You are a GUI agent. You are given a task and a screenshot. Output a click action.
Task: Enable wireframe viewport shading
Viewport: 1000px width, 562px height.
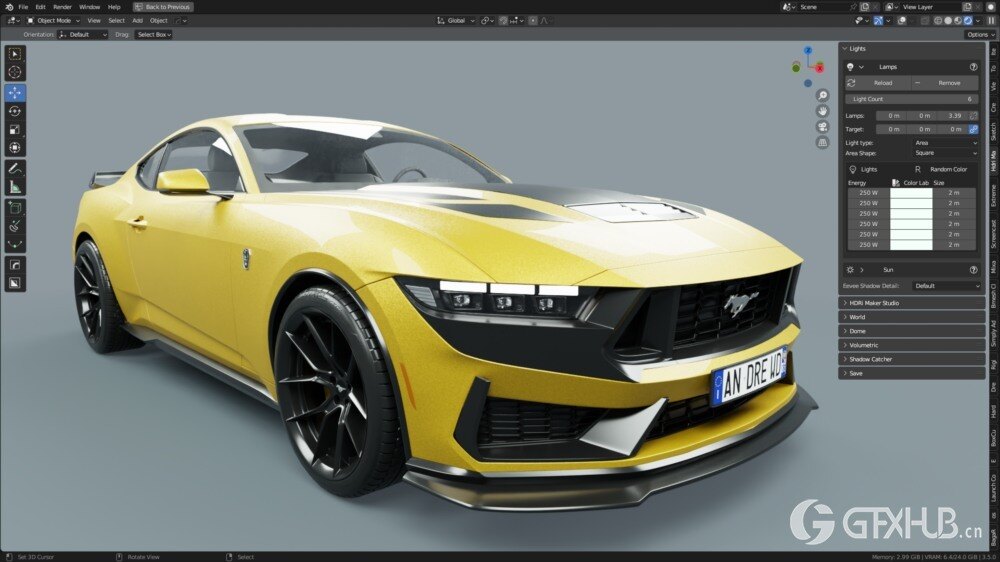[938, 20]
